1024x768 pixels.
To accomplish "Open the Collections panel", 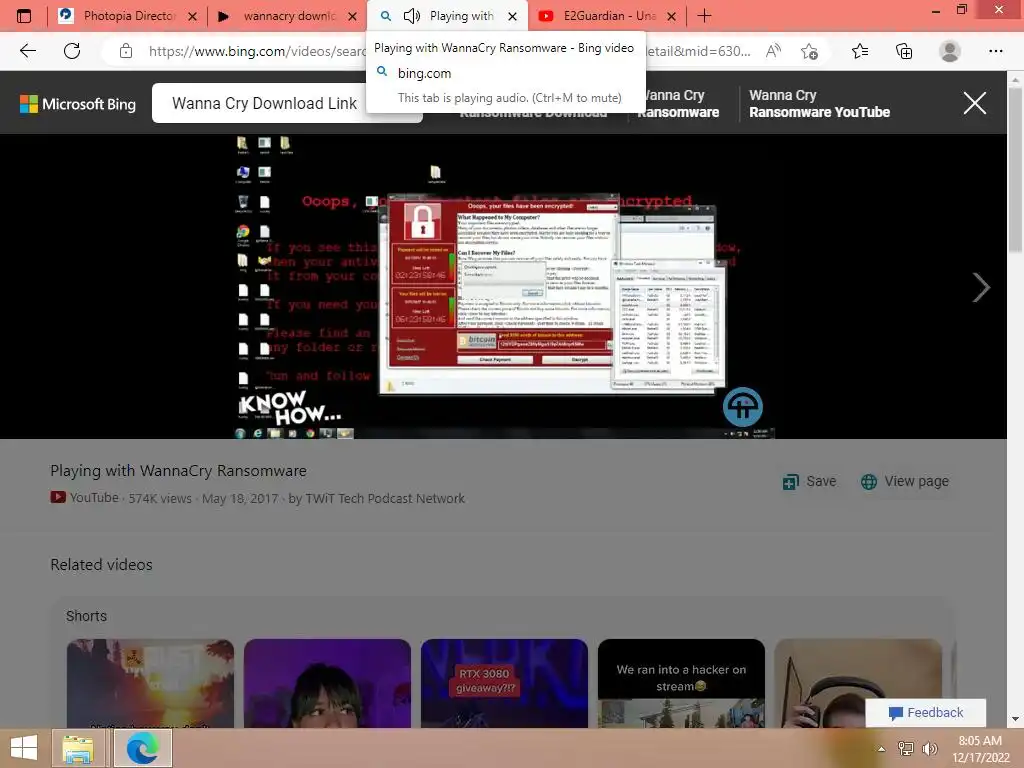I will 904,51.
